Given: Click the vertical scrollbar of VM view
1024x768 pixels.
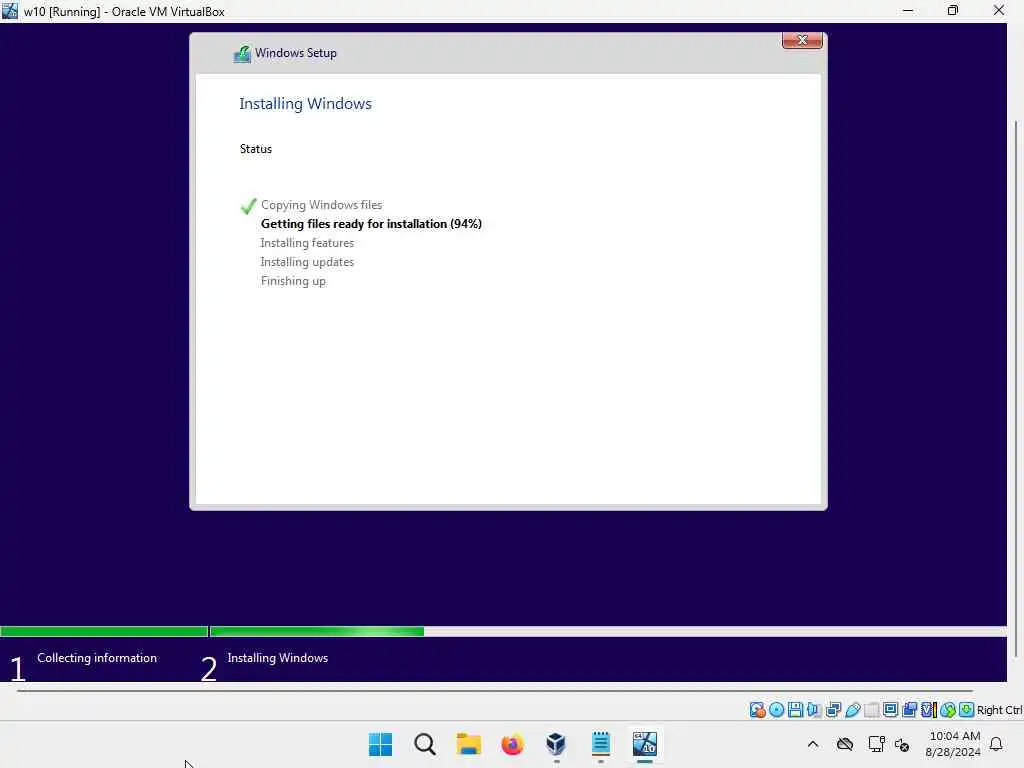Looking at the screenshot, I should pos(1016,389).
